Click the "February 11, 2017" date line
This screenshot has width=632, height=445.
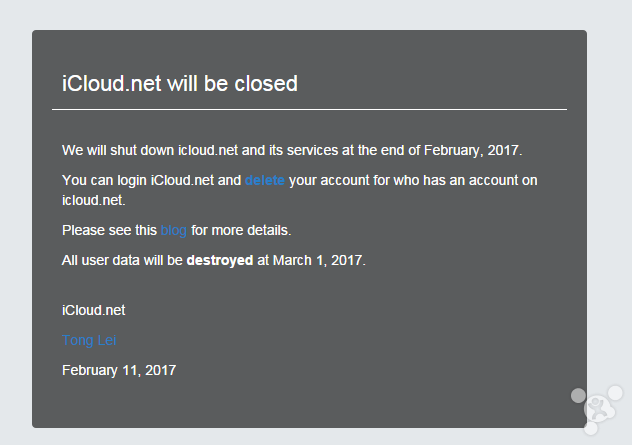click(x=119, y=370)
